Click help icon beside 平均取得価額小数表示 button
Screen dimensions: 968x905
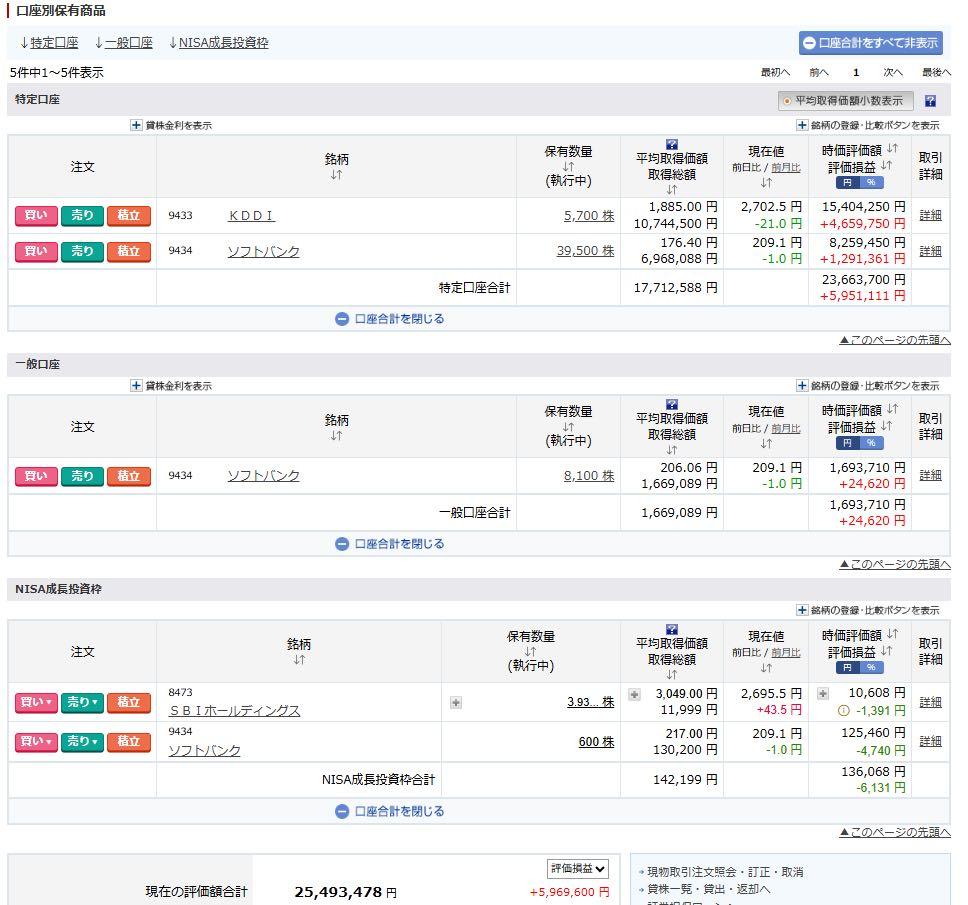pyautogui.click(x=930, y=101)
